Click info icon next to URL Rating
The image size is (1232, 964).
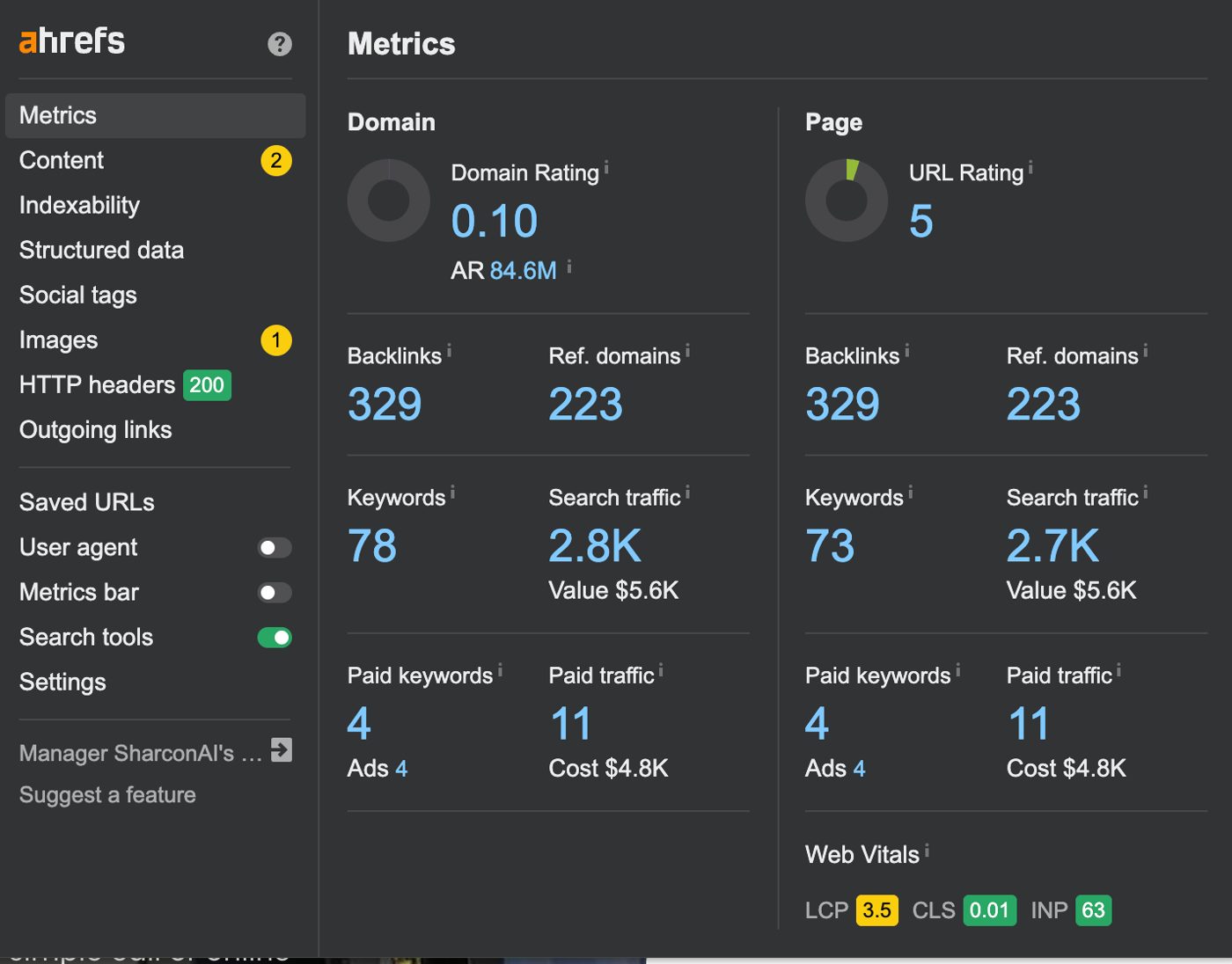click(1030, 166)
